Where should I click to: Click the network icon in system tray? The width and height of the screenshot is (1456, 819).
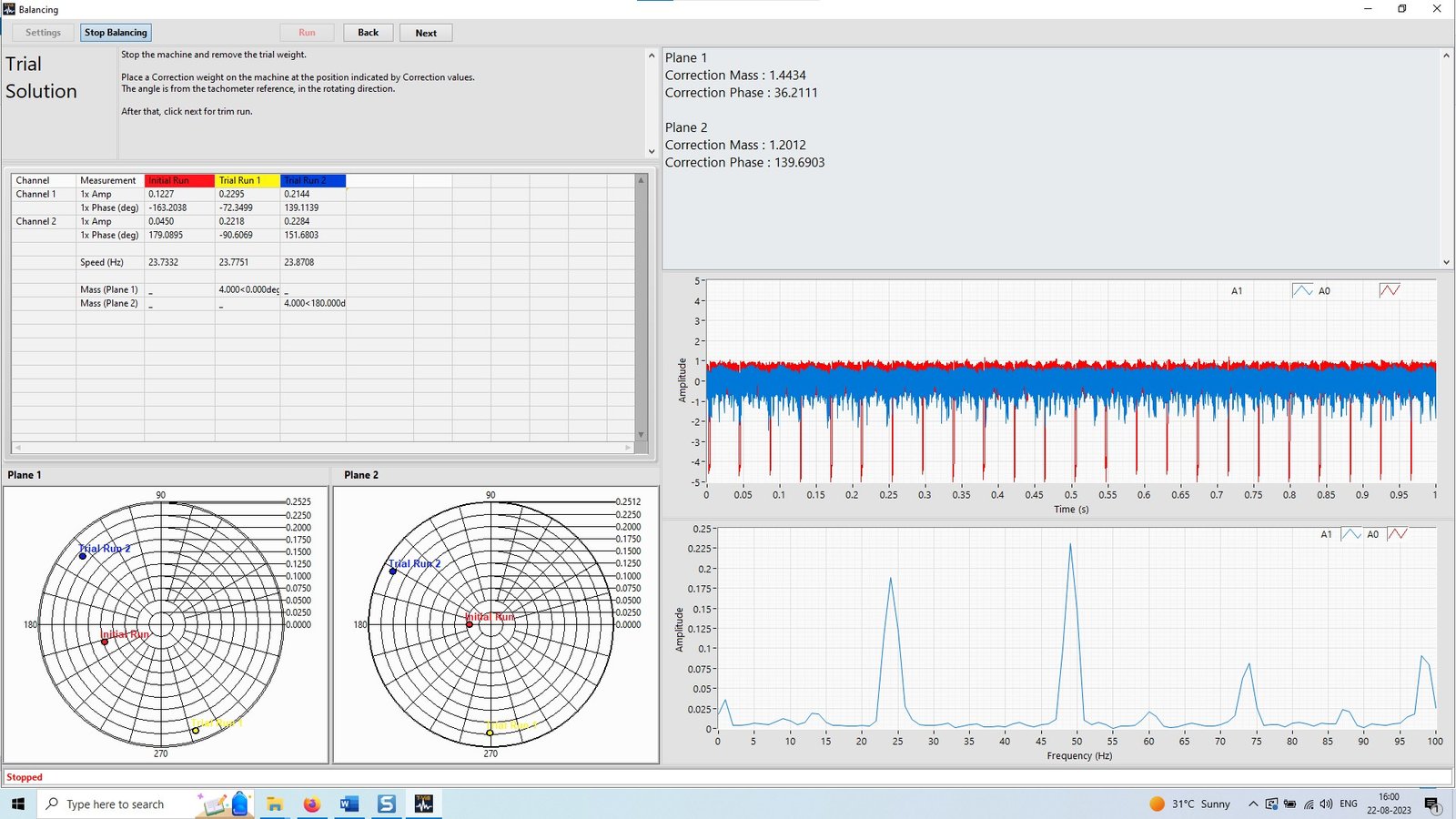(x=1309, y=804)
